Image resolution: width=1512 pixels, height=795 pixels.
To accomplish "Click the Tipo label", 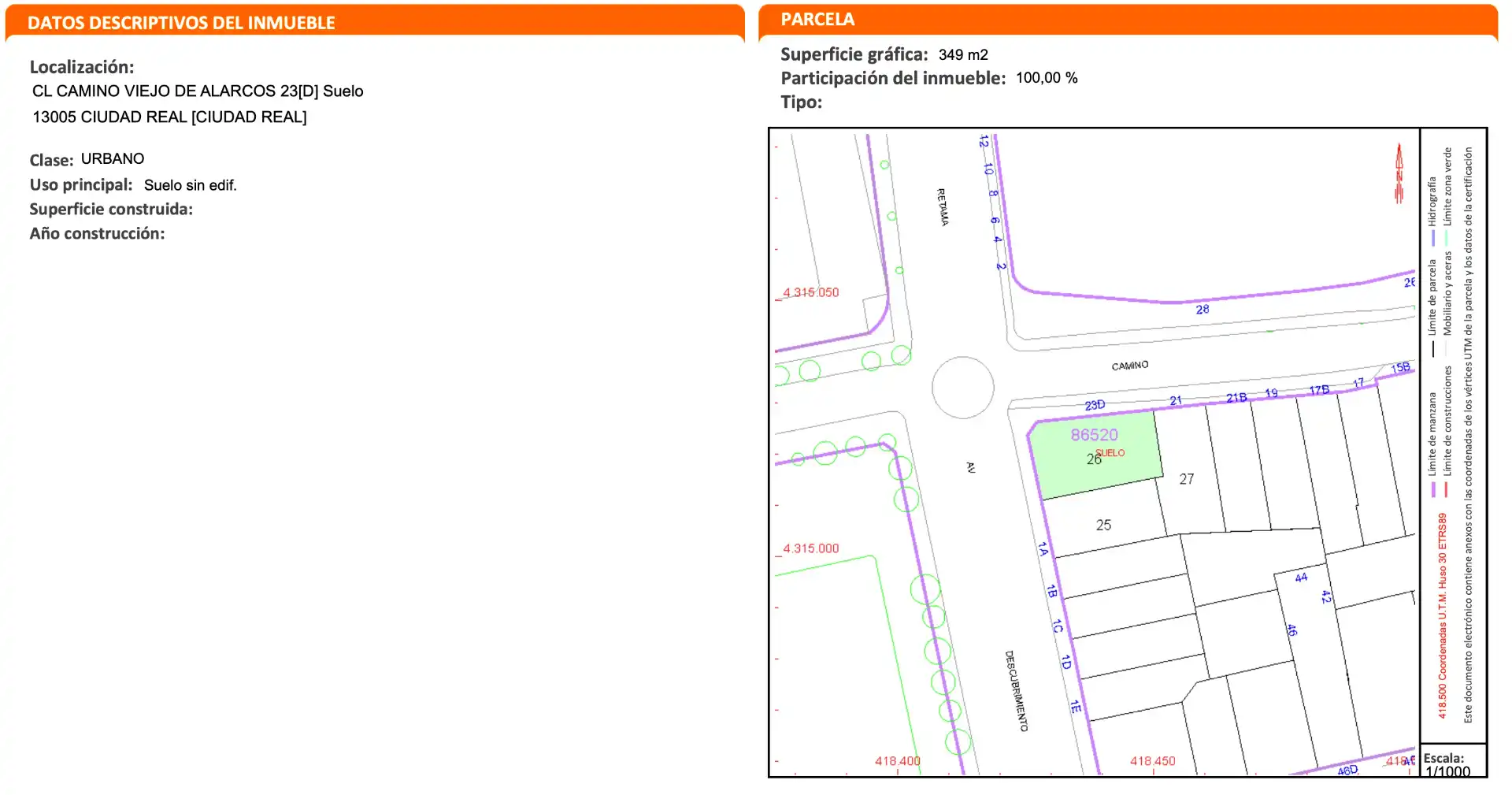I will (801, 102).
